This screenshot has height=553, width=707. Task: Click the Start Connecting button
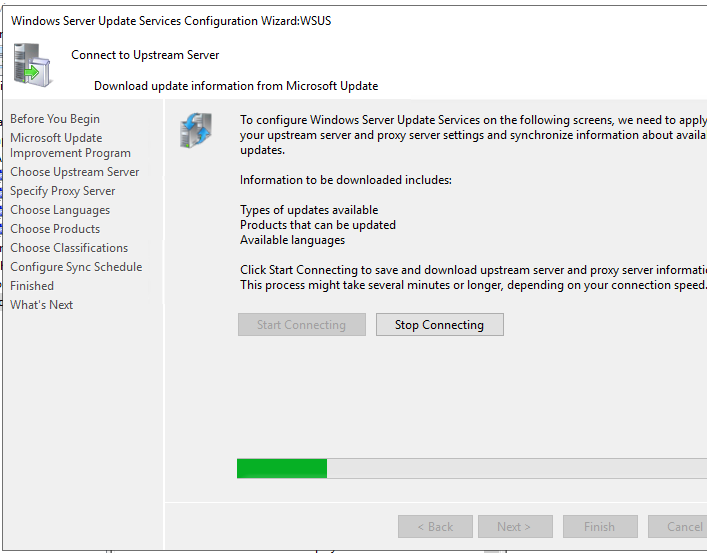coord(301,325)
